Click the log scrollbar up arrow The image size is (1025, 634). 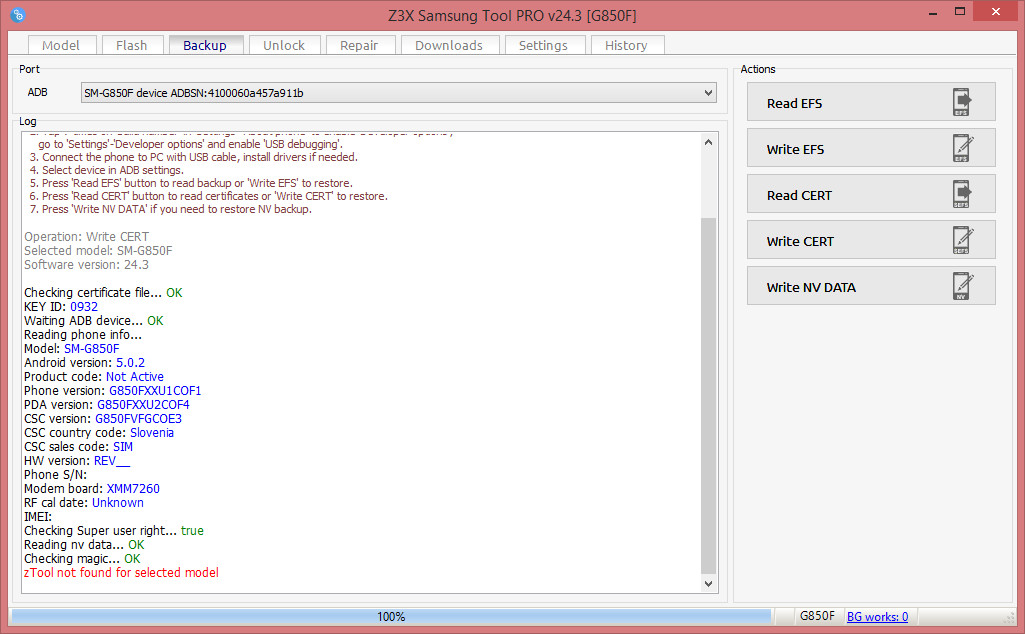(x=709, y=142)
